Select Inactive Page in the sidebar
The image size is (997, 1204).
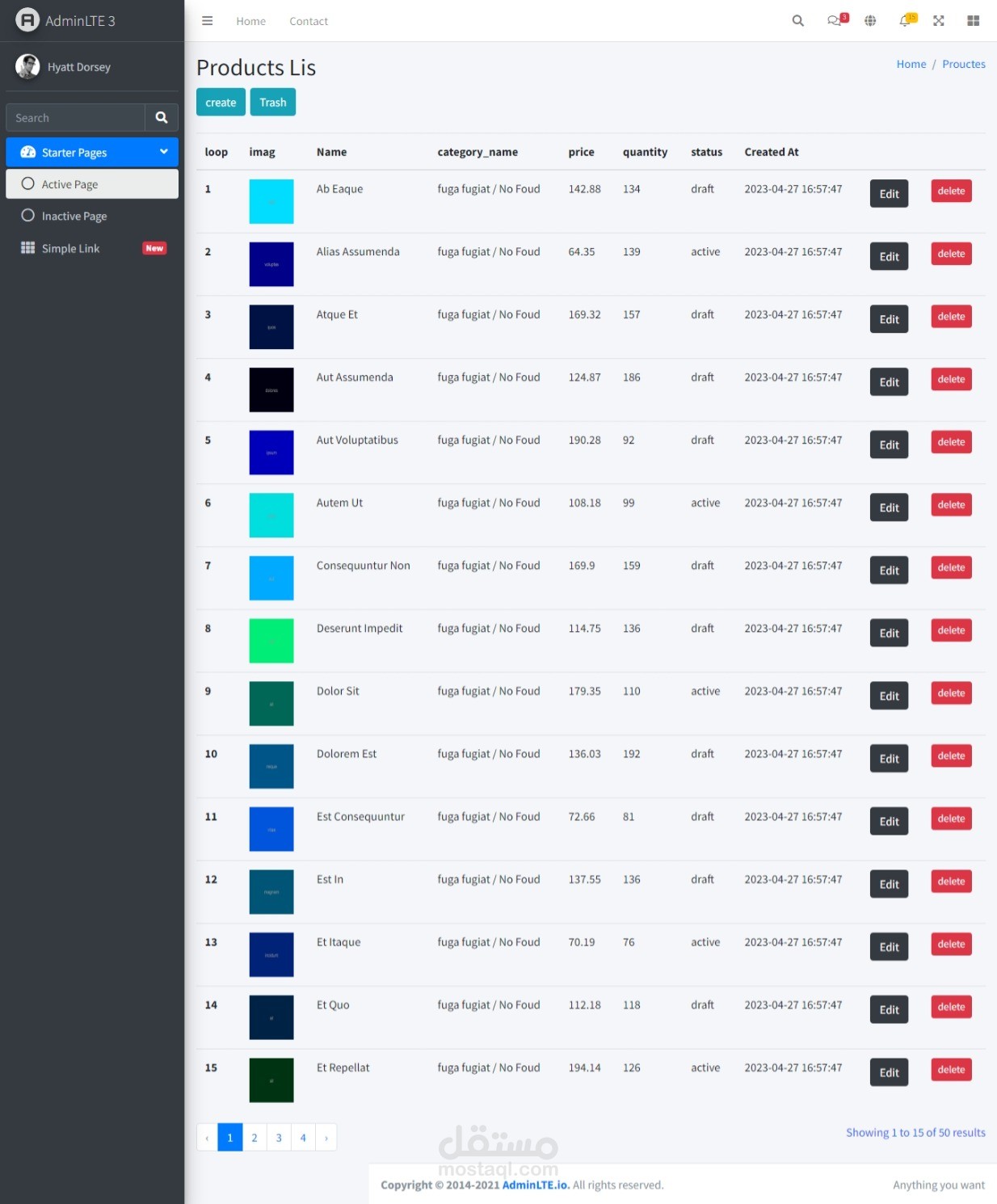coord(92,216)
